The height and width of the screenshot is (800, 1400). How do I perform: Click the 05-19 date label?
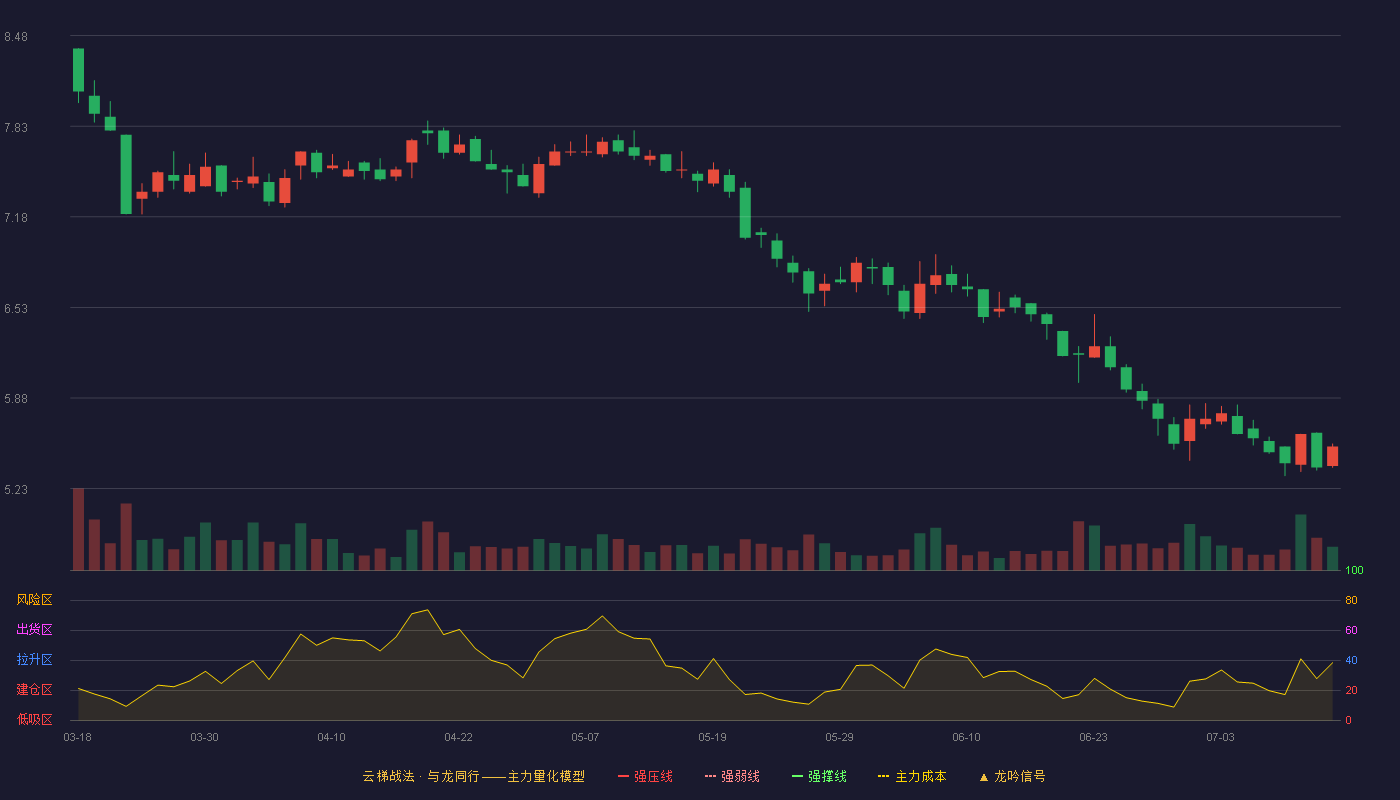pos(712,737)
